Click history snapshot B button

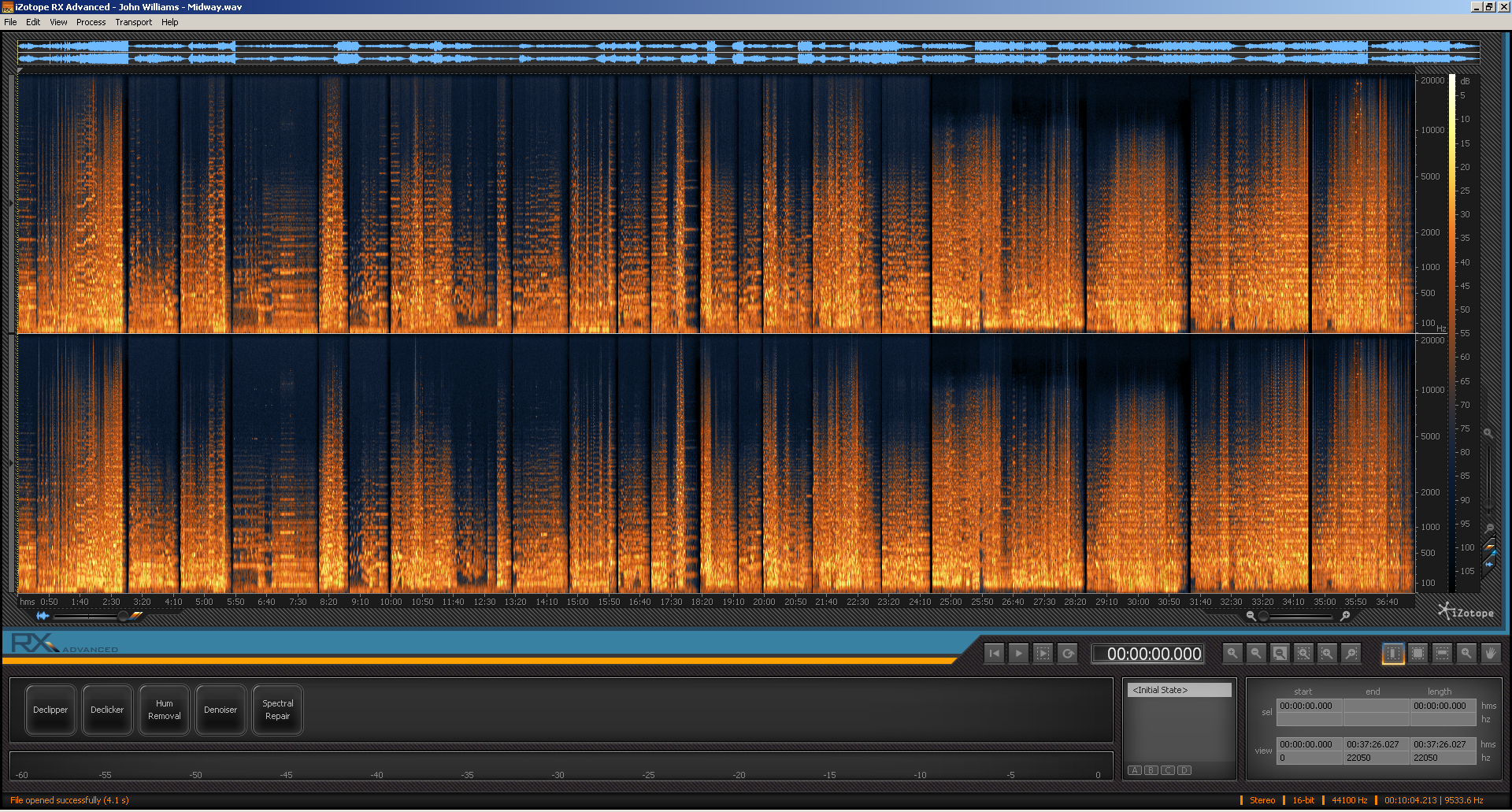coord(1151,770)
